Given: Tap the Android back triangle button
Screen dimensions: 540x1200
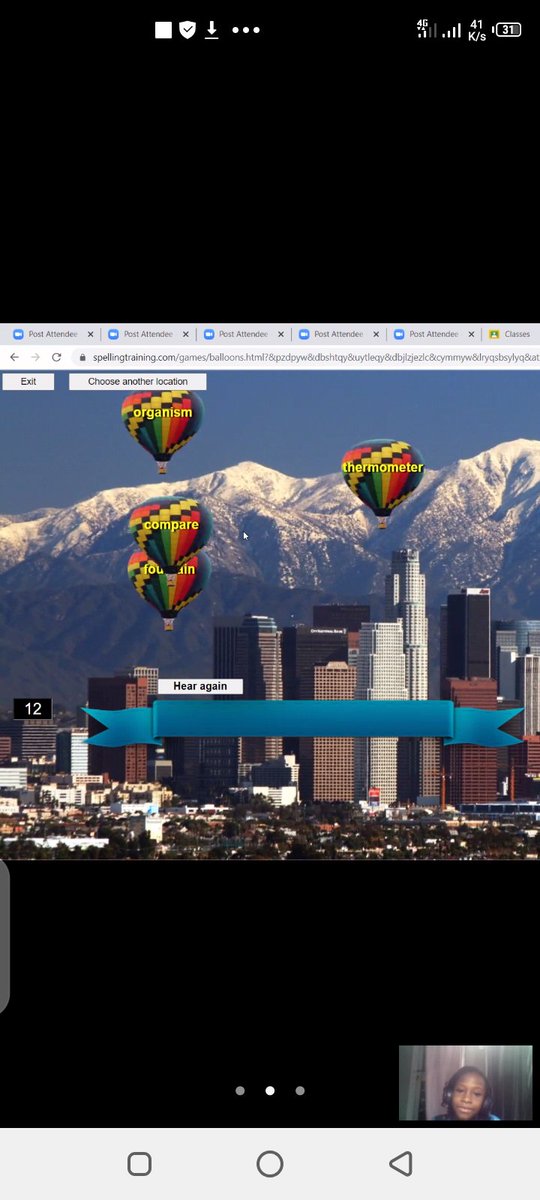Looking at the screenshot, I should 401,1164.
